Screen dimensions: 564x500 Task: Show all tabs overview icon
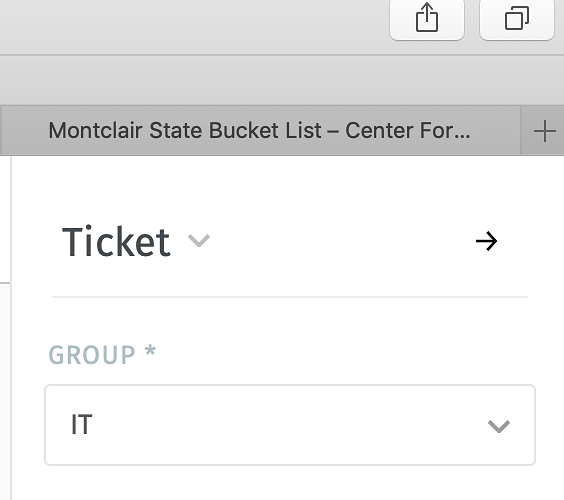tap(517, 18)
